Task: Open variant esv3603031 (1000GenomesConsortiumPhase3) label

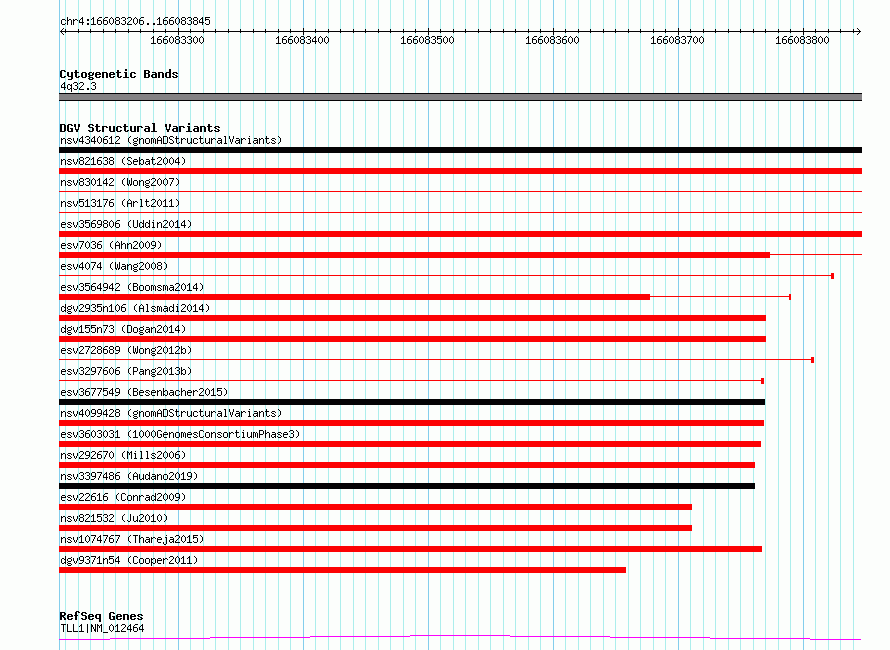Action: click(180, 434)
